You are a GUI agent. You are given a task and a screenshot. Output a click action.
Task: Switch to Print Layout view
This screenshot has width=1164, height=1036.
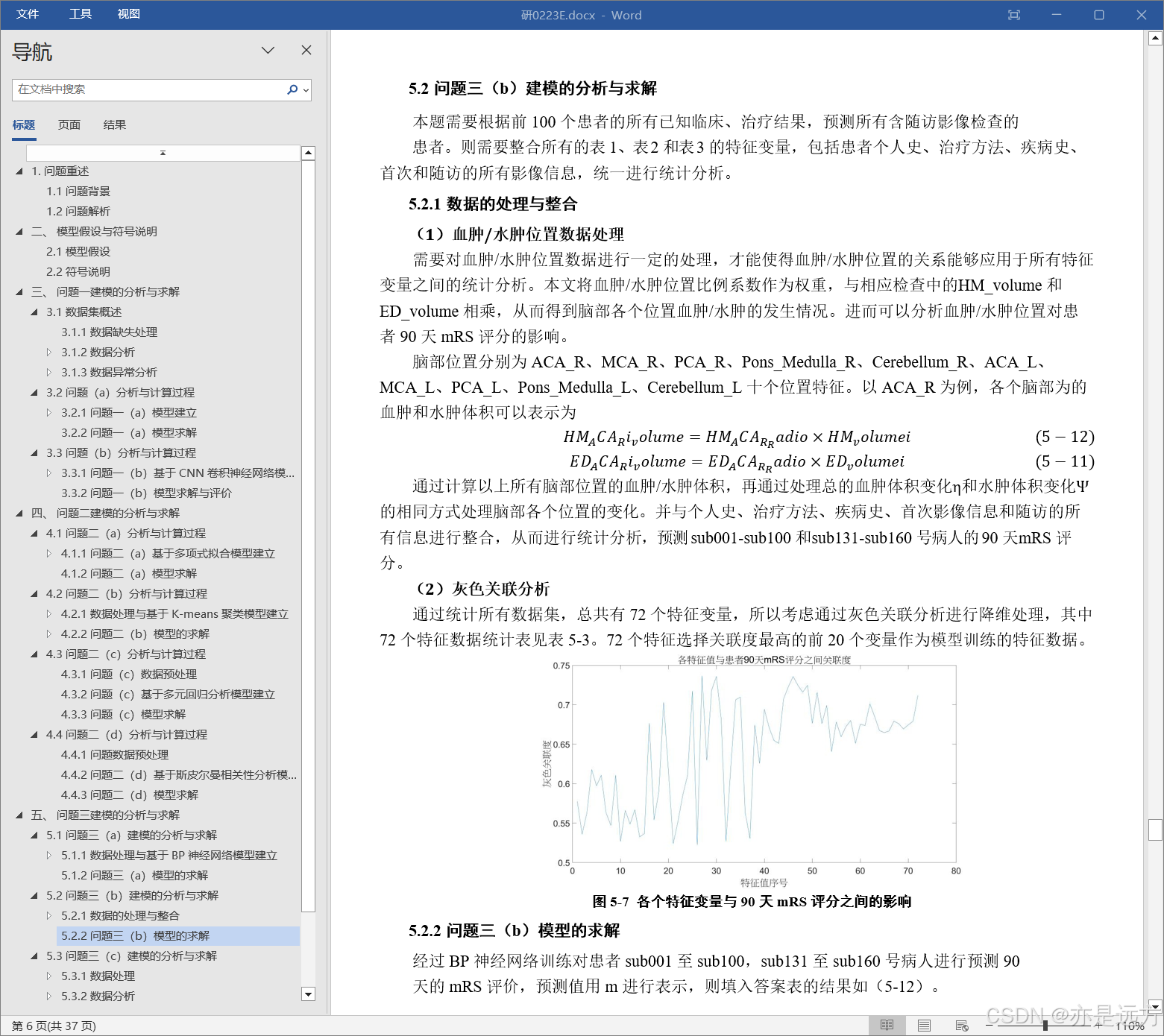tap(924, 1026)
